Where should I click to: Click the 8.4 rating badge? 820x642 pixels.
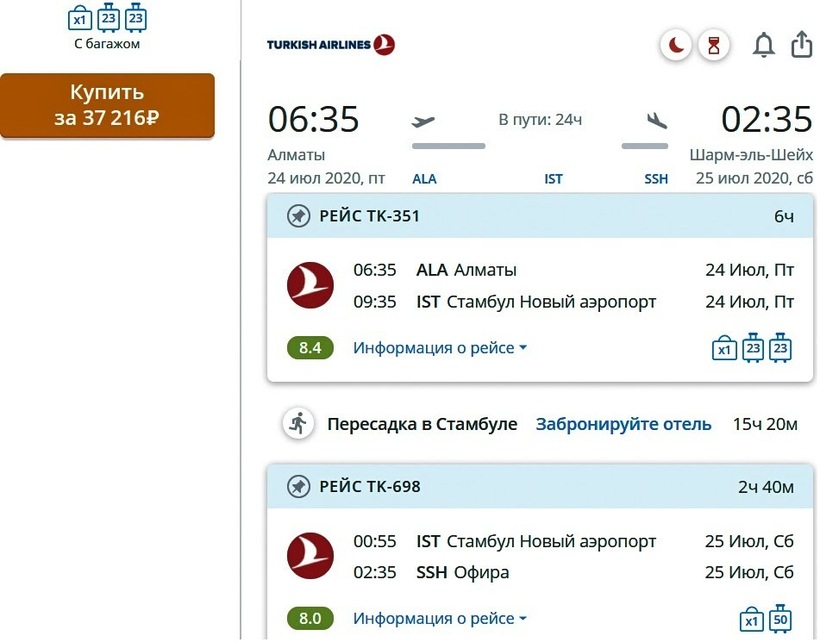310,348
